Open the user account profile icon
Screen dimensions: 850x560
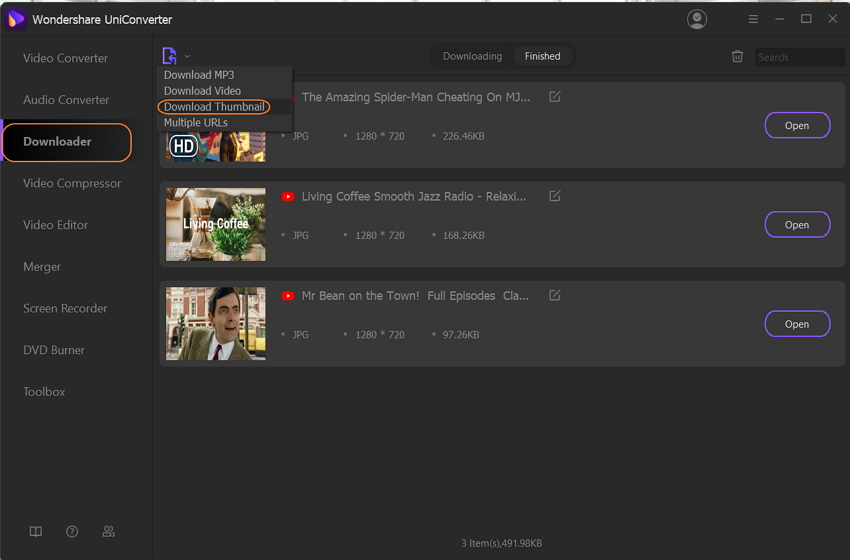pos(697,19)
